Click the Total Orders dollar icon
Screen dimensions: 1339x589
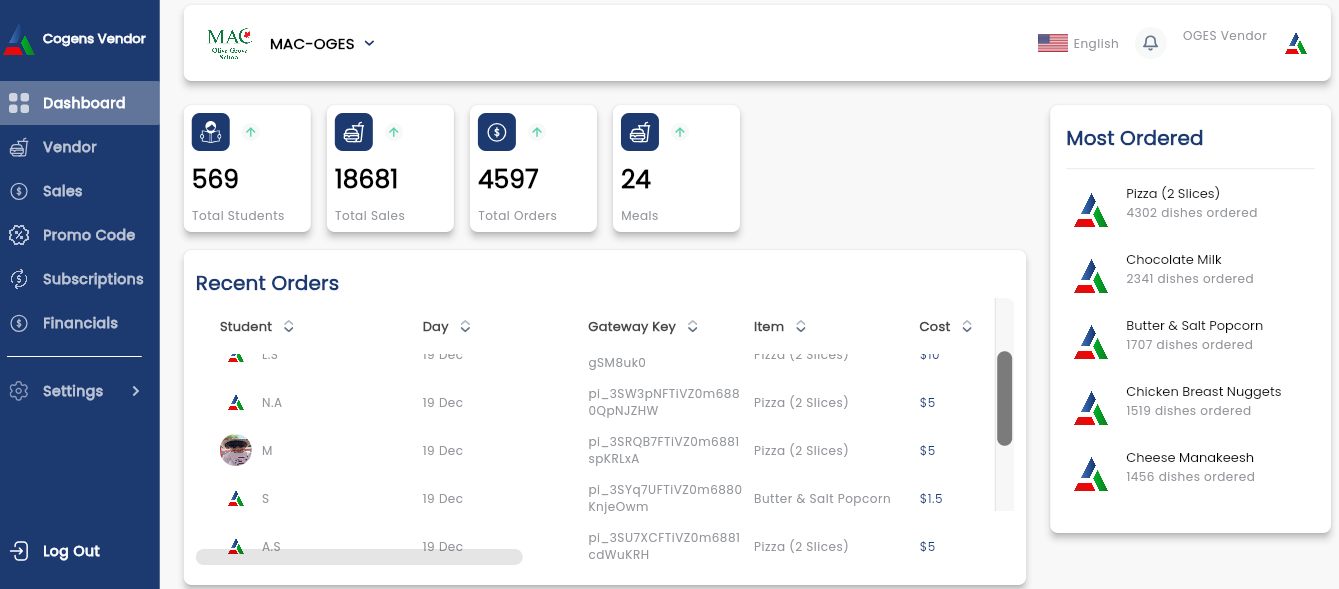pos(497,132)
